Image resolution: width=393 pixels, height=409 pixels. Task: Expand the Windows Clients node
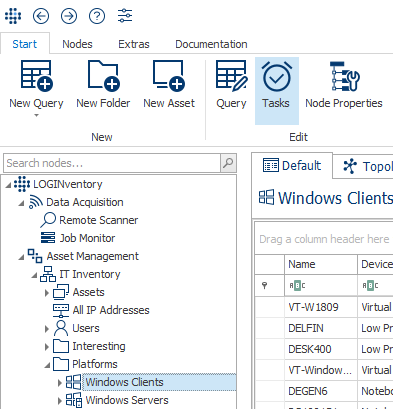point(60,383)
